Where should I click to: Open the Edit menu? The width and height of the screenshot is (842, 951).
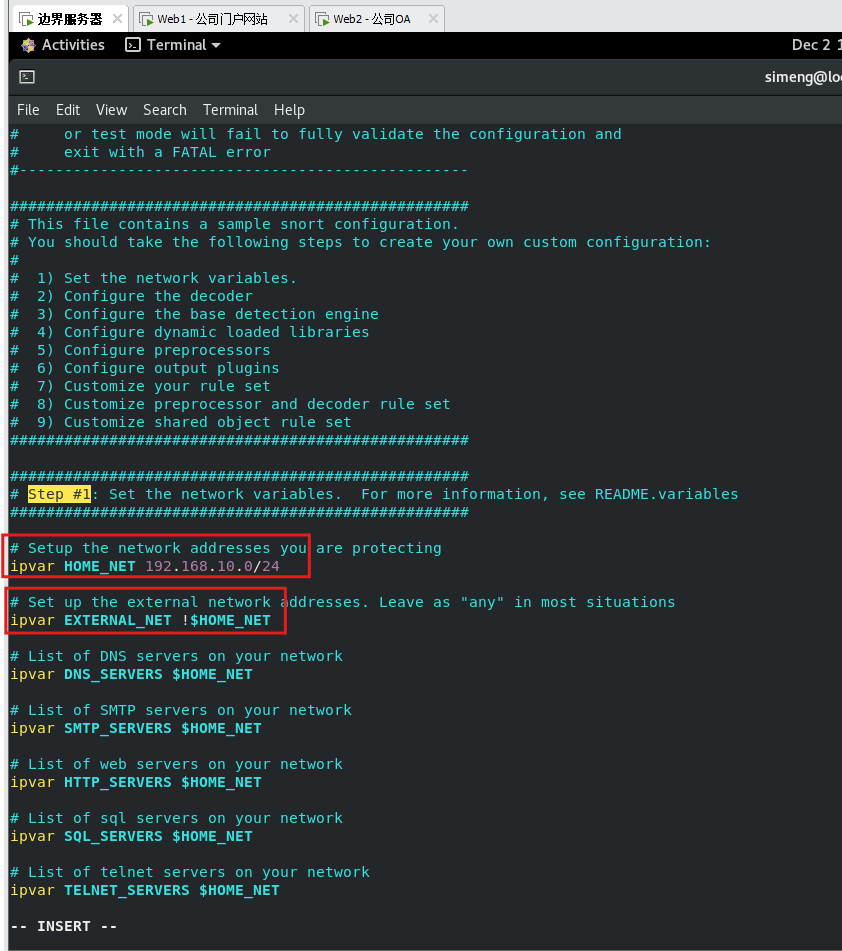point(68,110)
